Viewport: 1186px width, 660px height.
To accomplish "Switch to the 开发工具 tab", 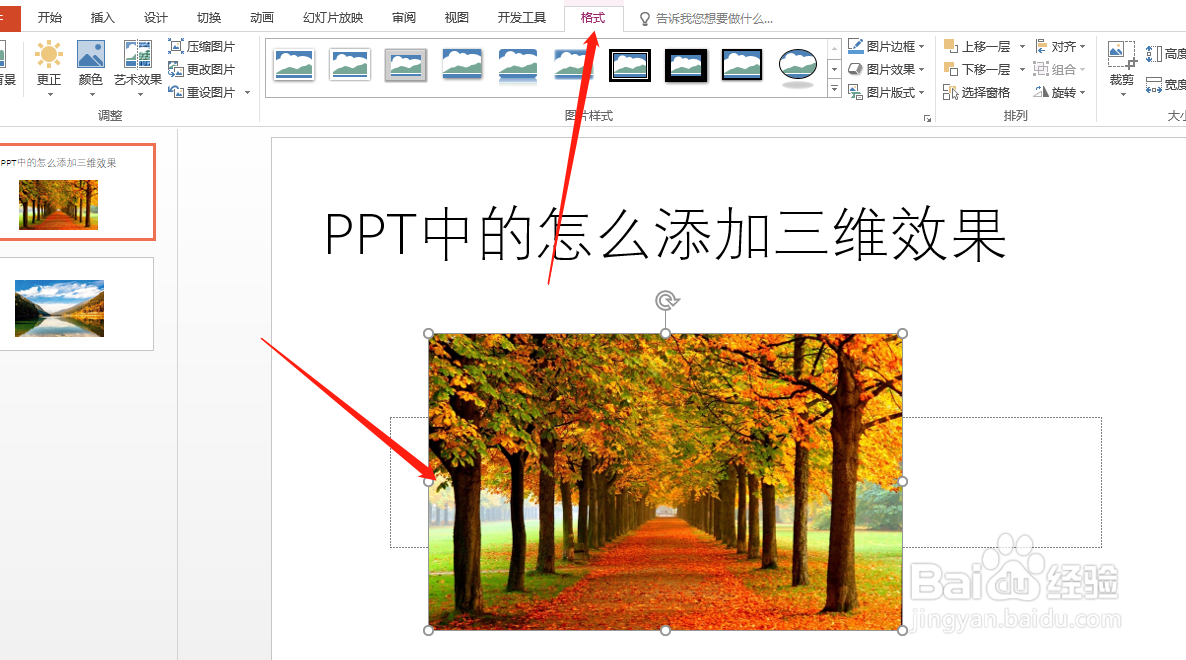I will click(522, 17).
